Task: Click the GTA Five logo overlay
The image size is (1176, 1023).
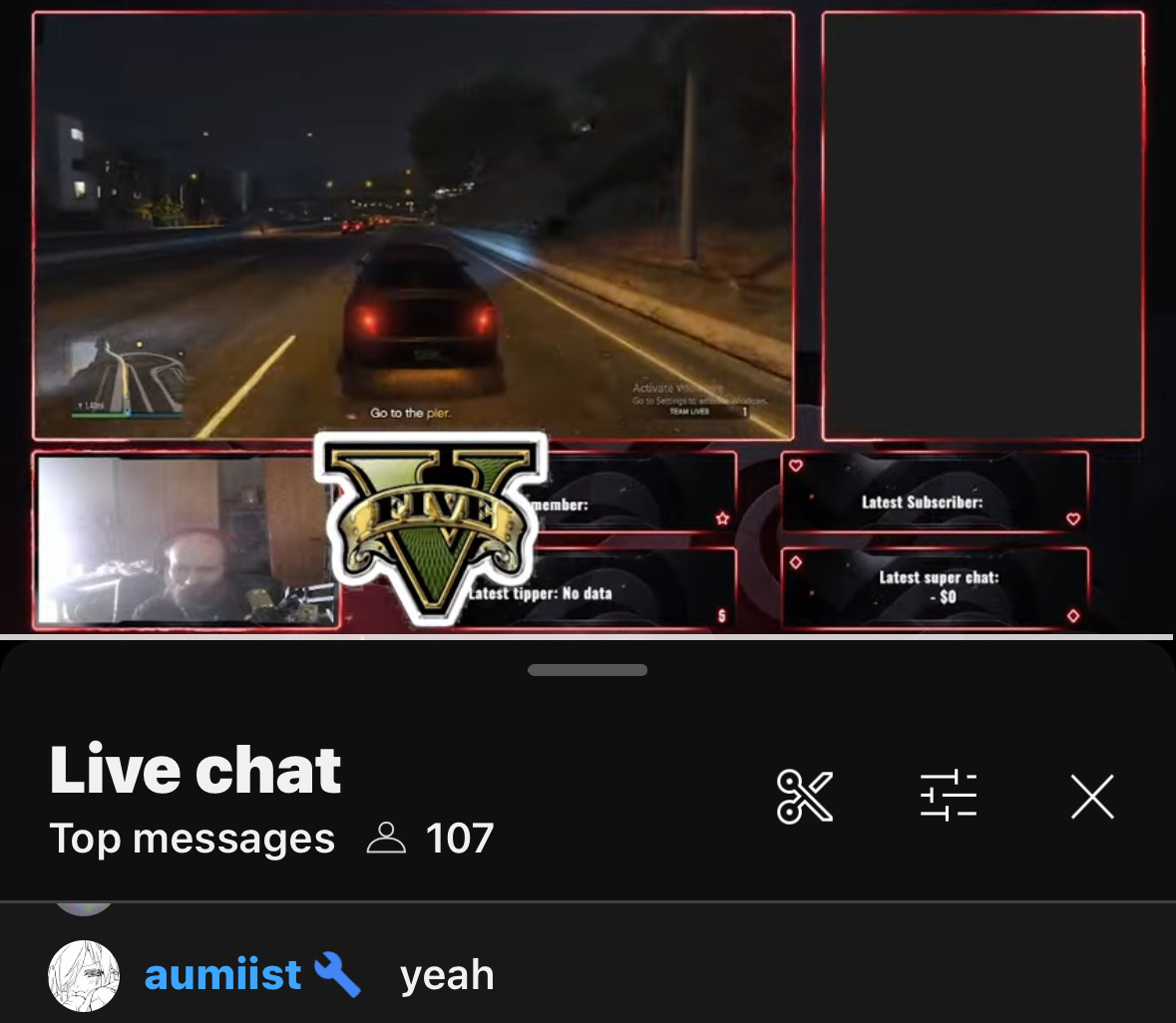Action: 431,526
